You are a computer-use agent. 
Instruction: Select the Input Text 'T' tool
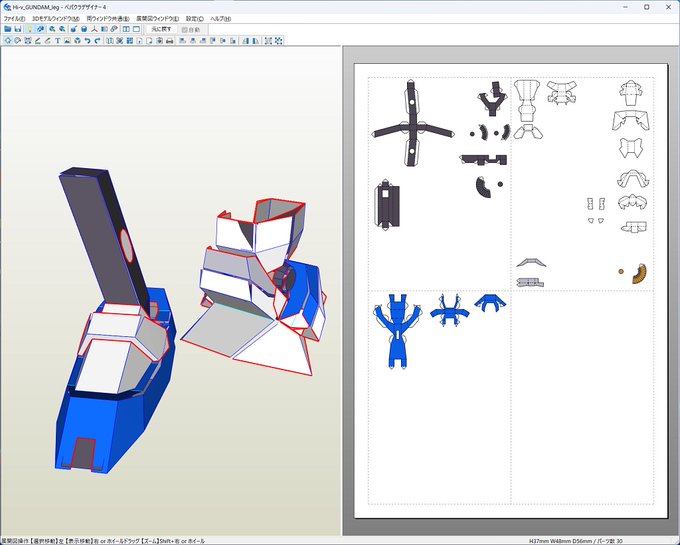pyautogui.click(x=57, y=41)
